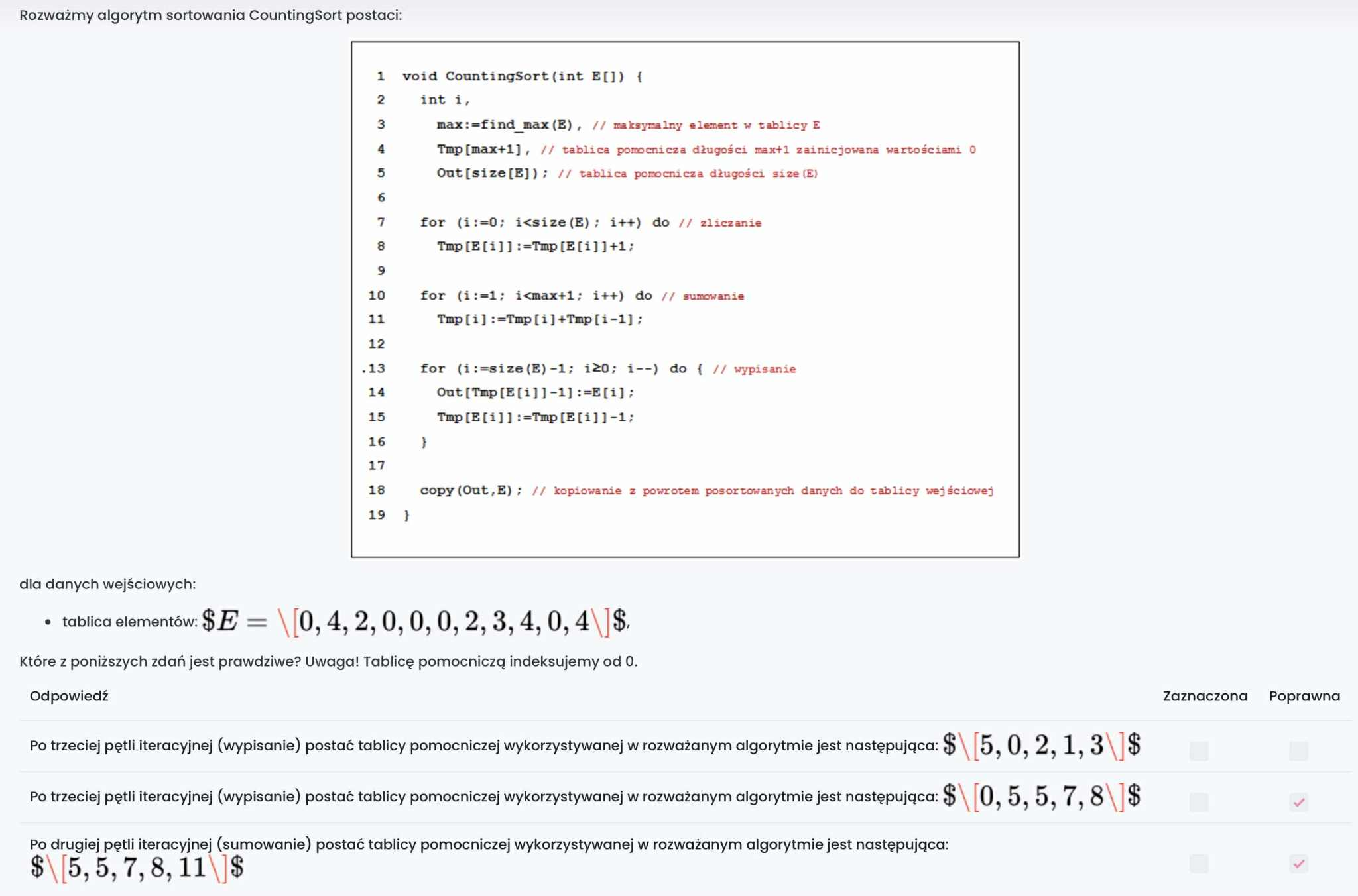Toggle Zaznaczona checkbox for answer [0,5,5,7,8]
The height and width of the screenshot is (896, 1358).
click(x=1198, y=802)
